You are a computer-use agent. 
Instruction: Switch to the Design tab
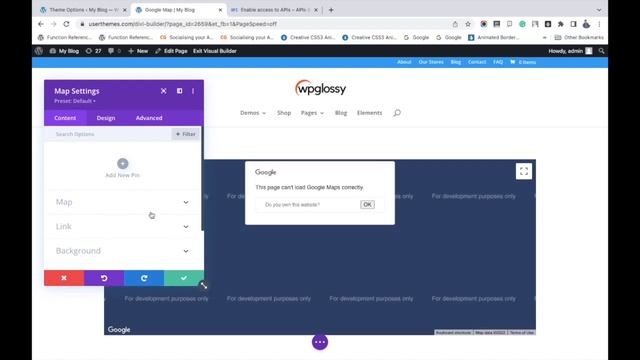click(x=106, y=118)
